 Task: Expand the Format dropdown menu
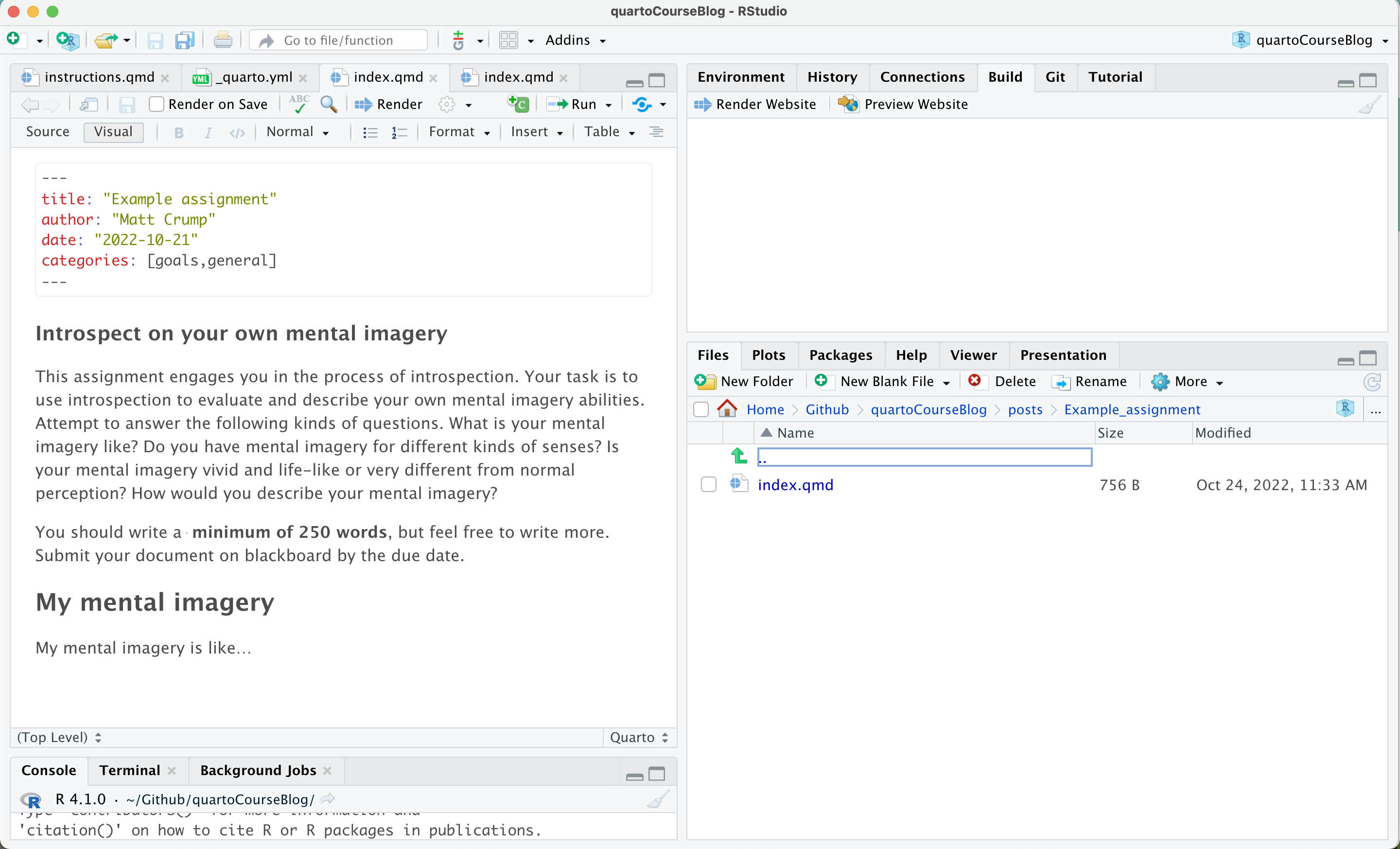pyautogui.click(x=459, y=132)
